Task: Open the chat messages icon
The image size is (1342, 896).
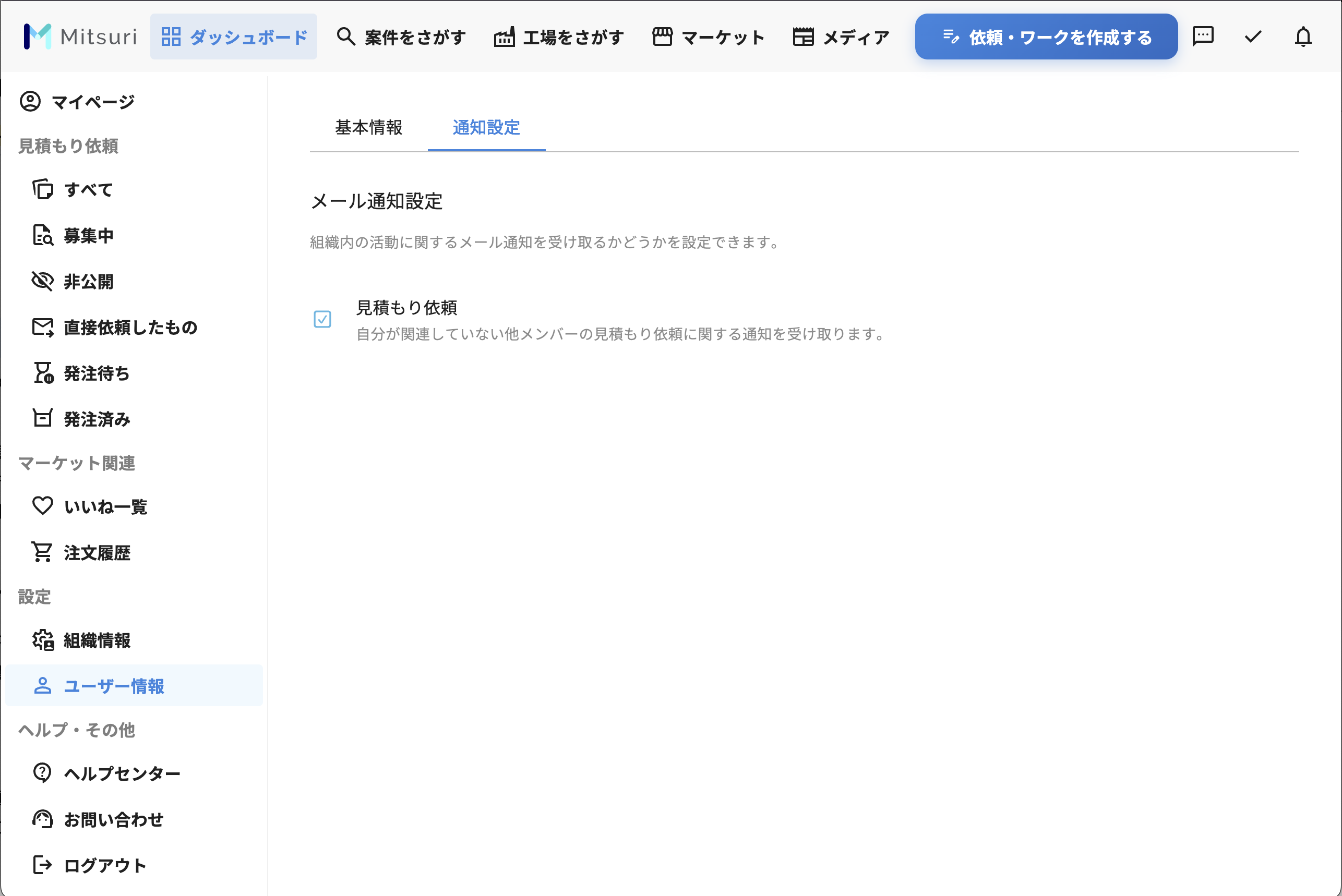Action: point(1203,36)
